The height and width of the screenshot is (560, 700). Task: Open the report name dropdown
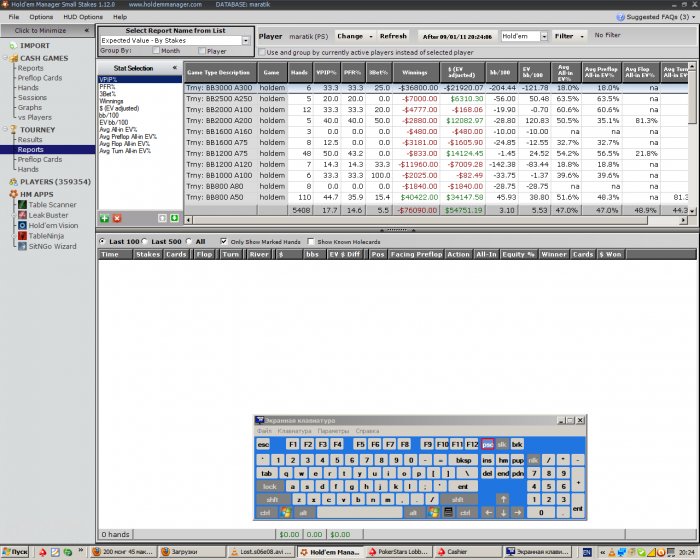point(246,41)
